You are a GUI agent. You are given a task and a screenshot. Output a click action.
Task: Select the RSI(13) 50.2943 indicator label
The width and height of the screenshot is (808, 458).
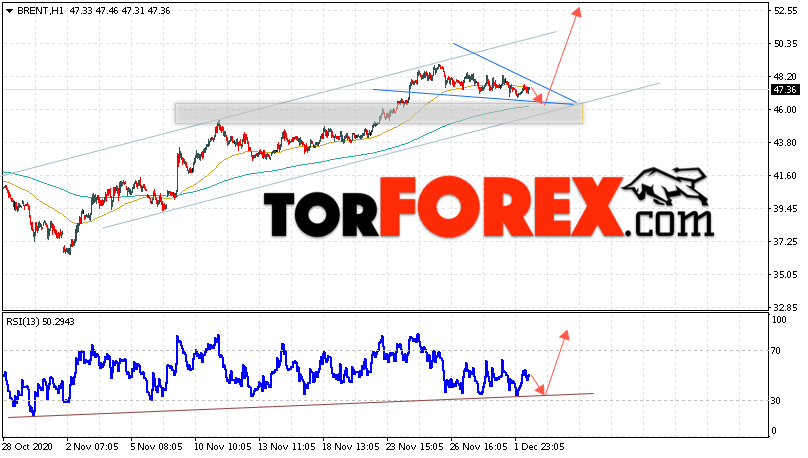[40, 322]
